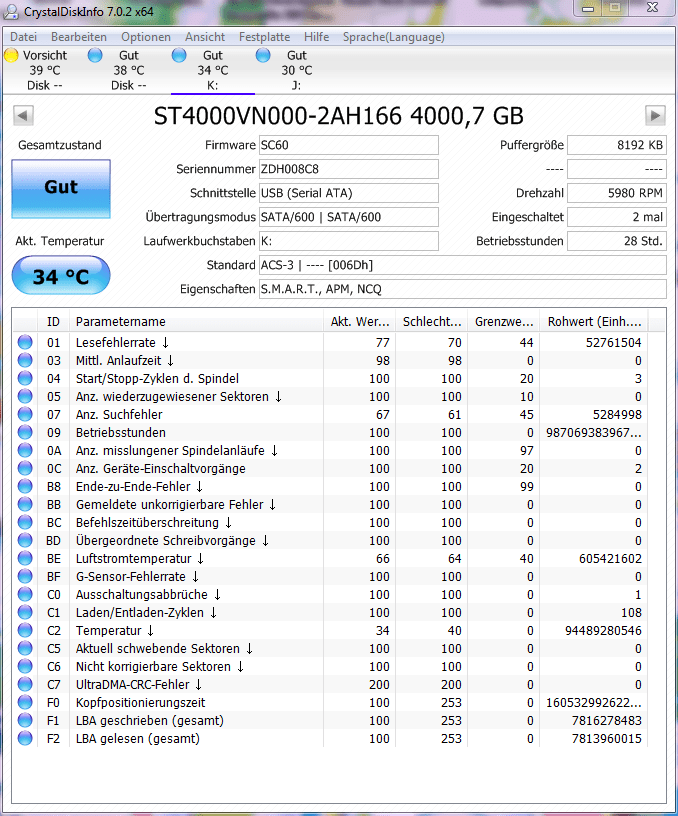Select the K: drive tab
The image size is (678, 816).
tap(213, 70)
